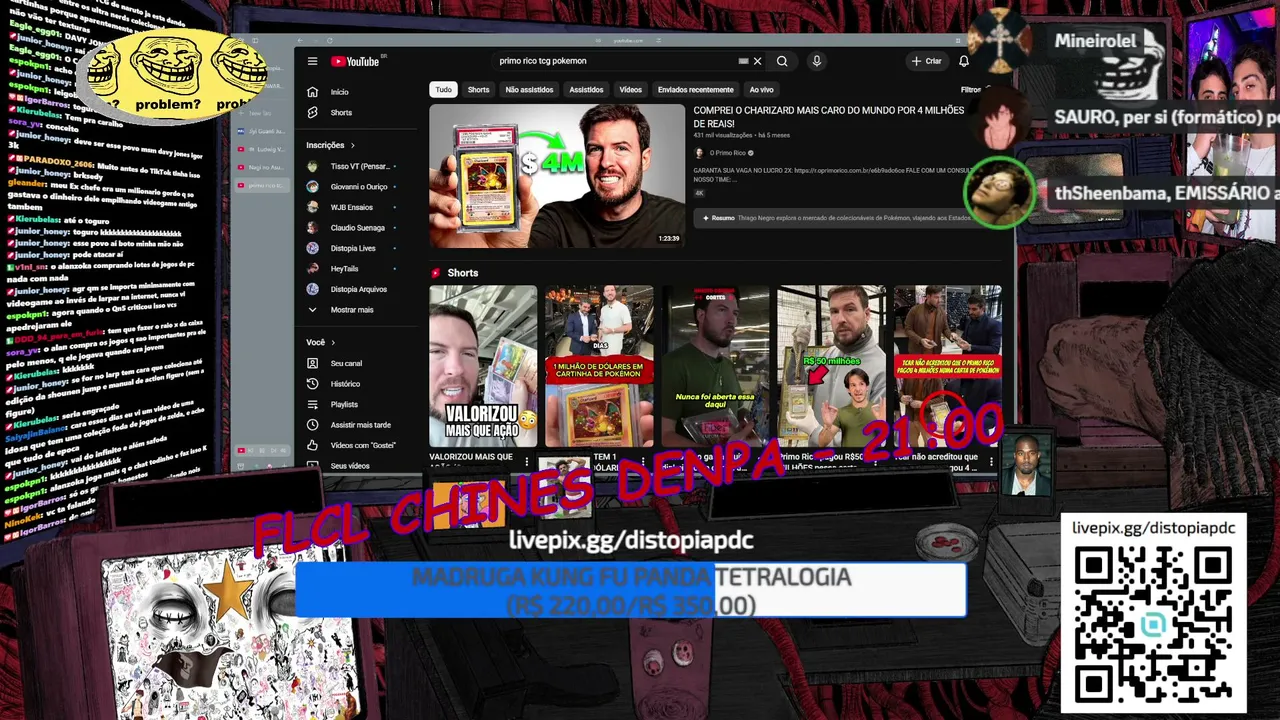Click the '431 mil visualizações' view count
1280x720 pixels.
(723, 135)
